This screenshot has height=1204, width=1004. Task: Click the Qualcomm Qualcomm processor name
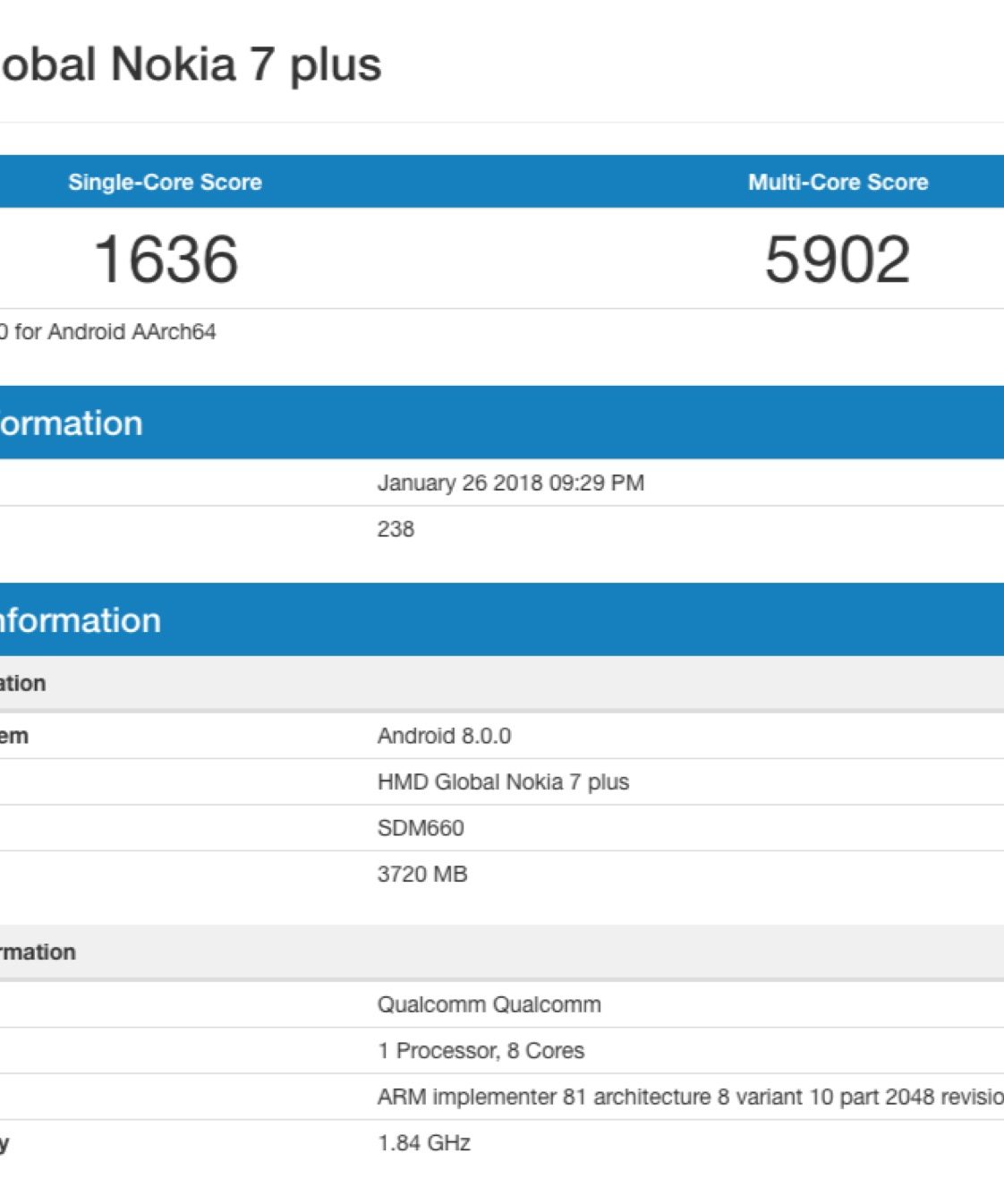tap(489, 1004)
